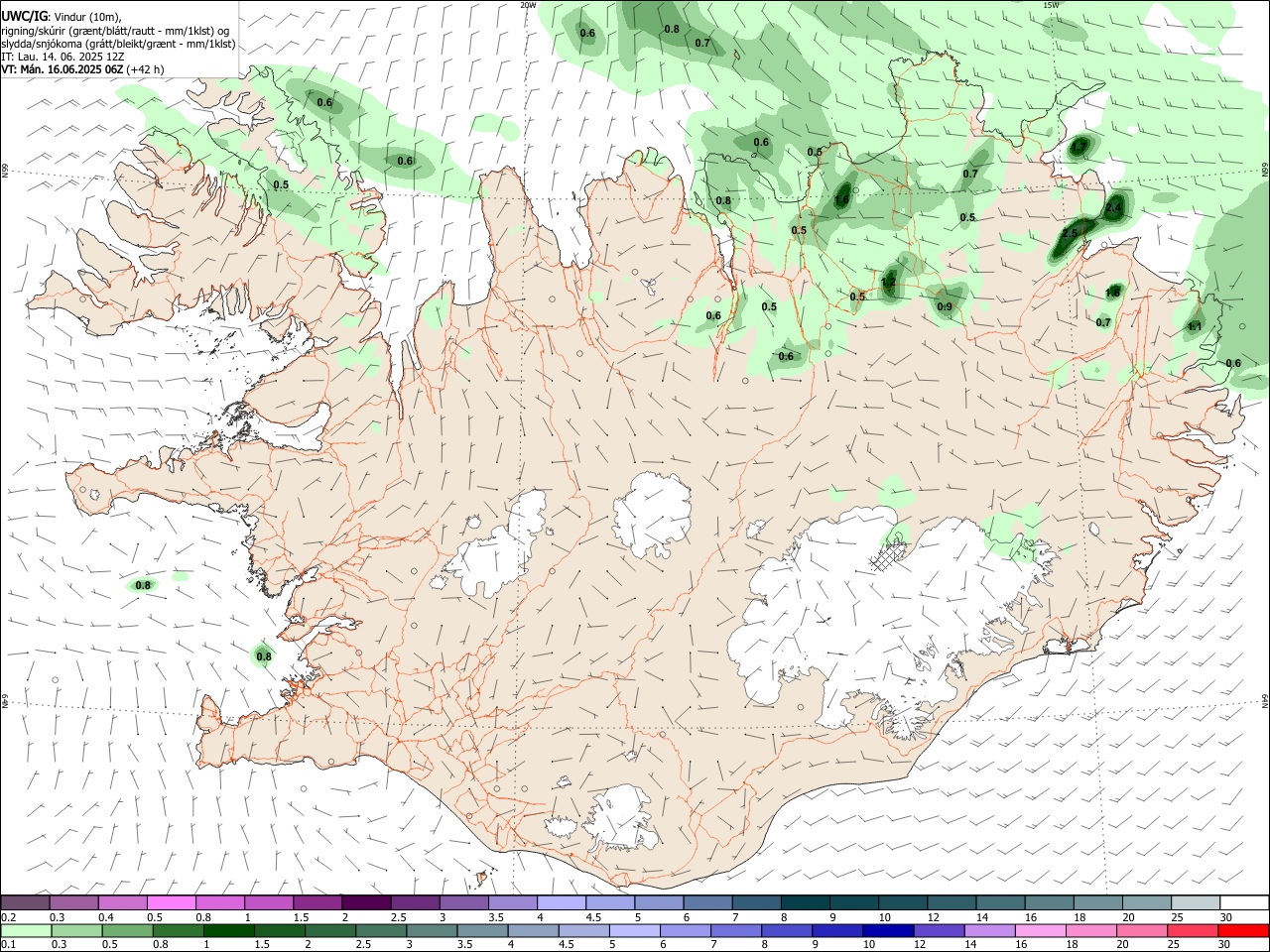Viewport: 1270px width, 952px height.
Task: Click the '(+42 h)' forecast offset
Action: click(x=145, y=69)
